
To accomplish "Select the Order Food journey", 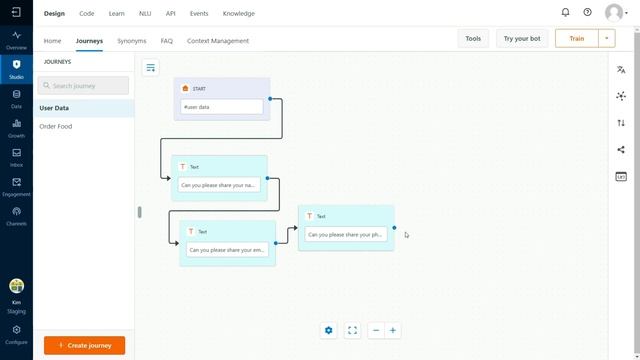I will [x=84, y=127].
